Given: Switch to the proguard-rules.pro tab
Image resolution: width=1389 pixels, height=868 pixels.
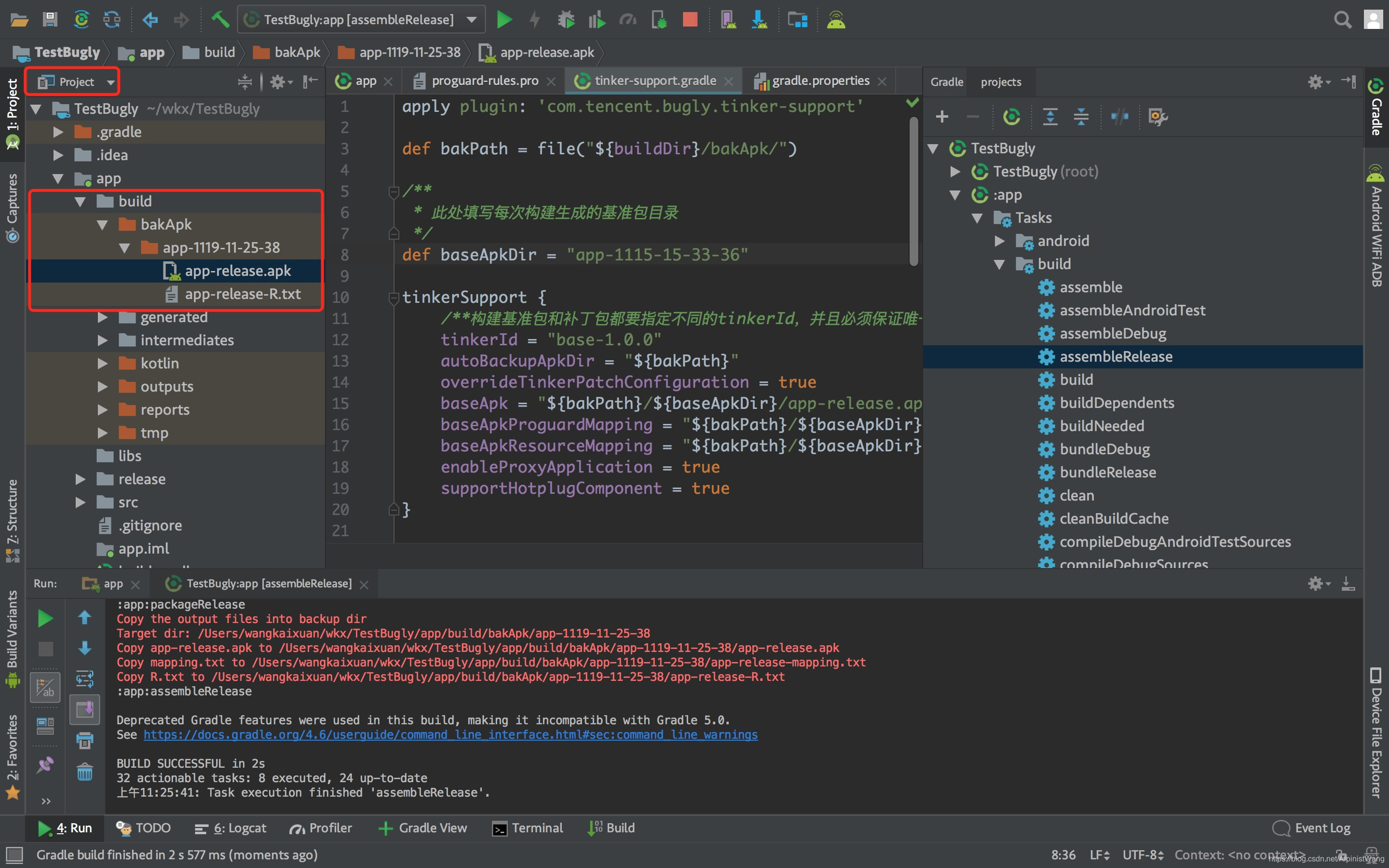Looking at the screenshot, I should point(484,81).
